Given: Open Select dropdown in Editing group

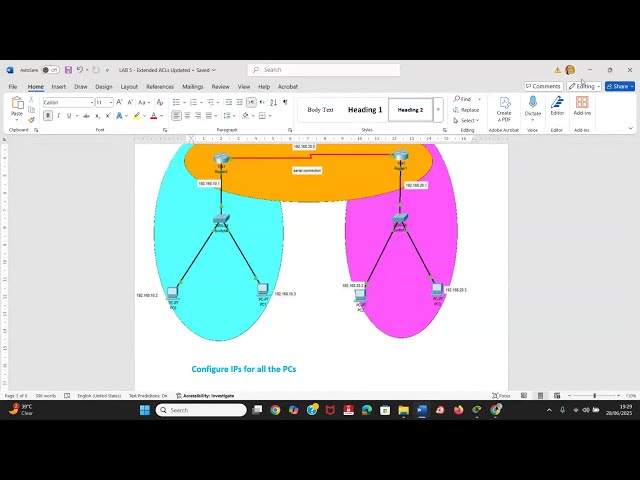Looking at the screenshot, I should 466,120.
